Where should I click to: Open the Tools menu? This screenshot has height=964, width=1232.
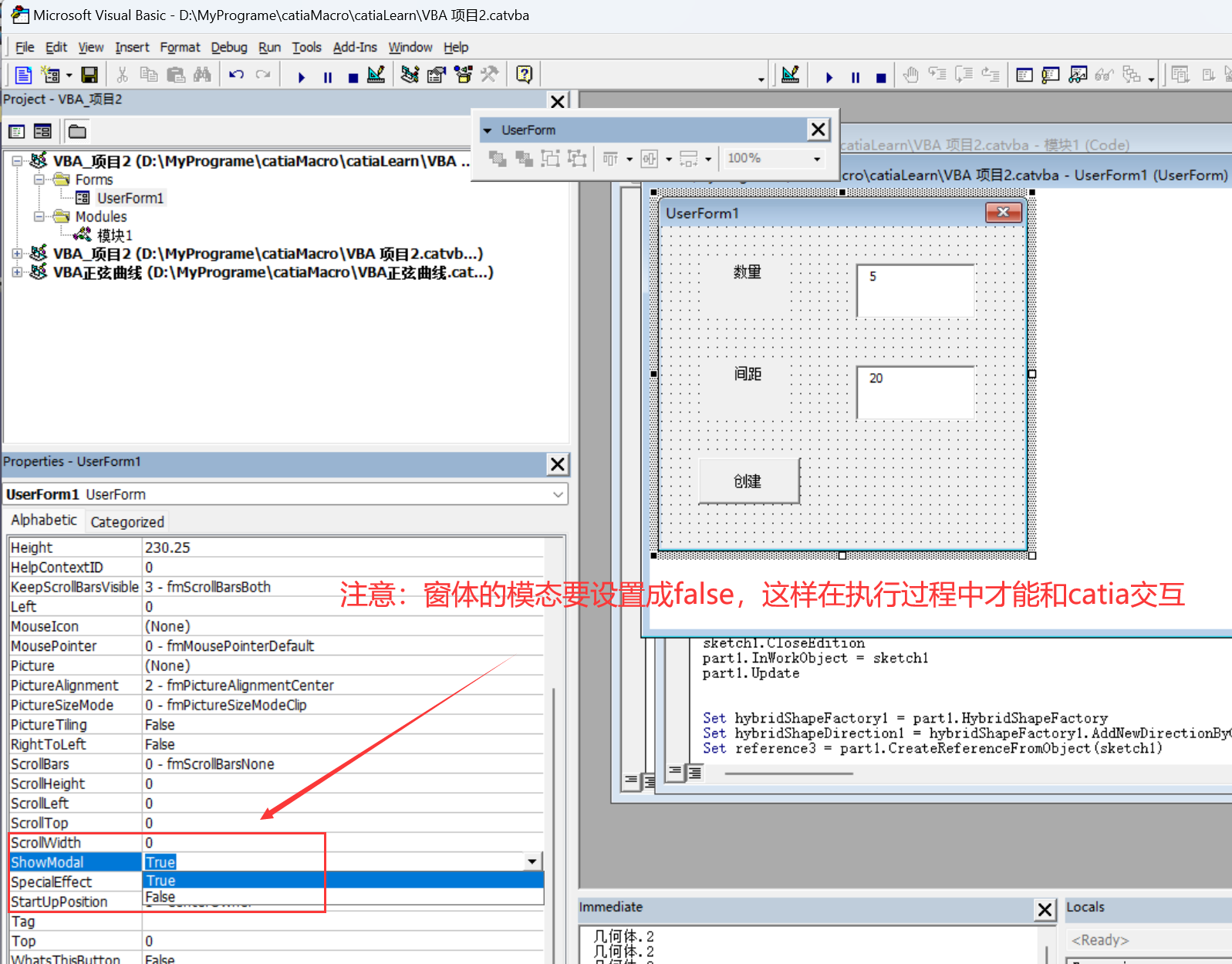point(306,47)
